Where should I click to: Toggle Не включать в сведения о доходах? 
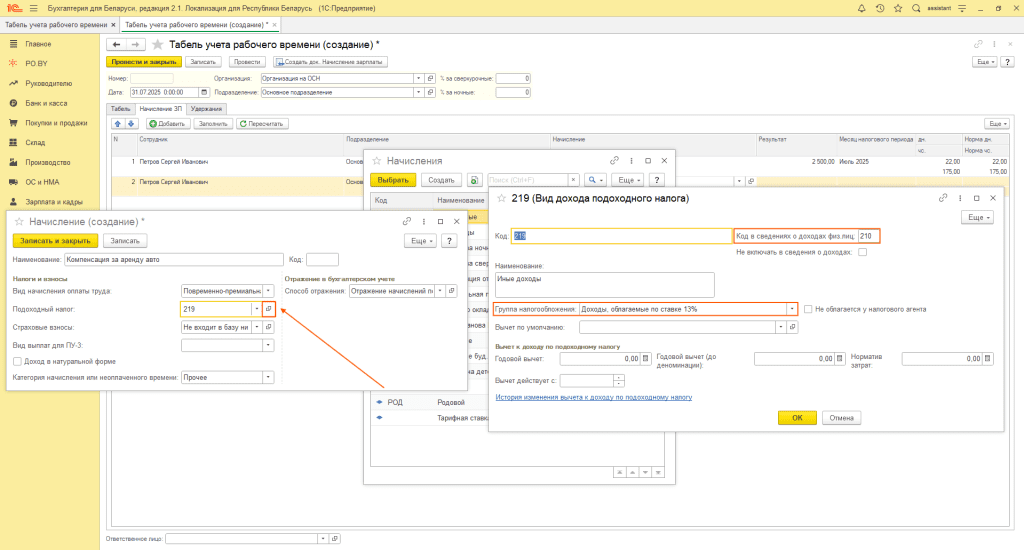(x=863, y=252)
